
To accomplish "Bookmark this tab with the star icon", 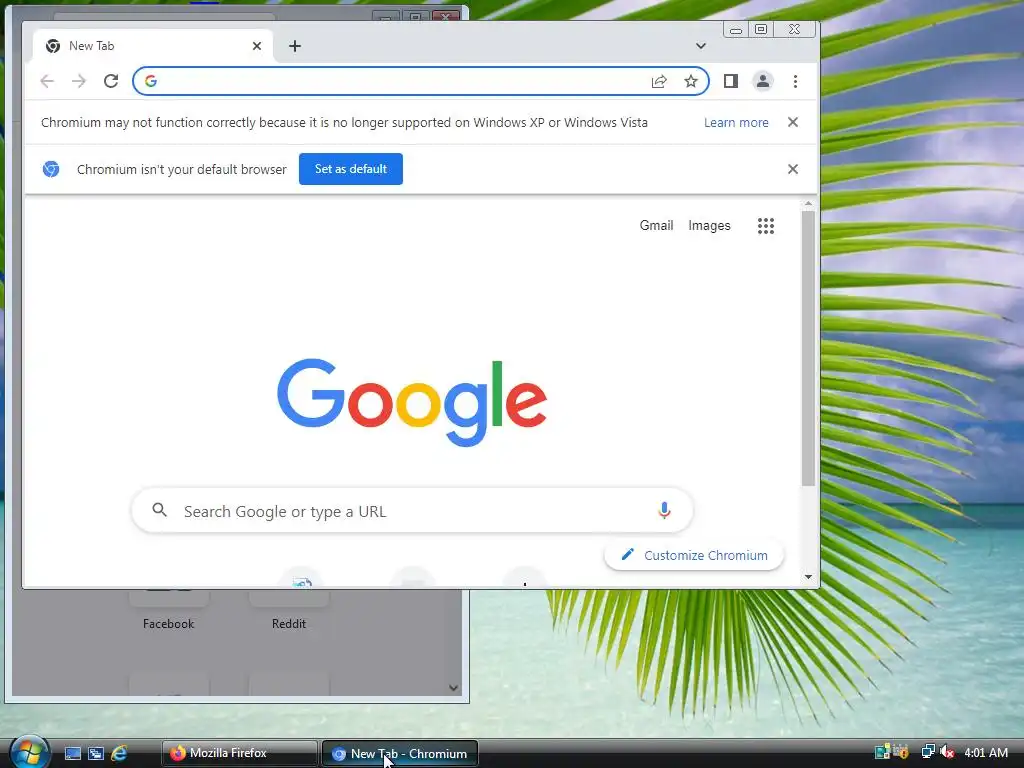I will point(691,81).
